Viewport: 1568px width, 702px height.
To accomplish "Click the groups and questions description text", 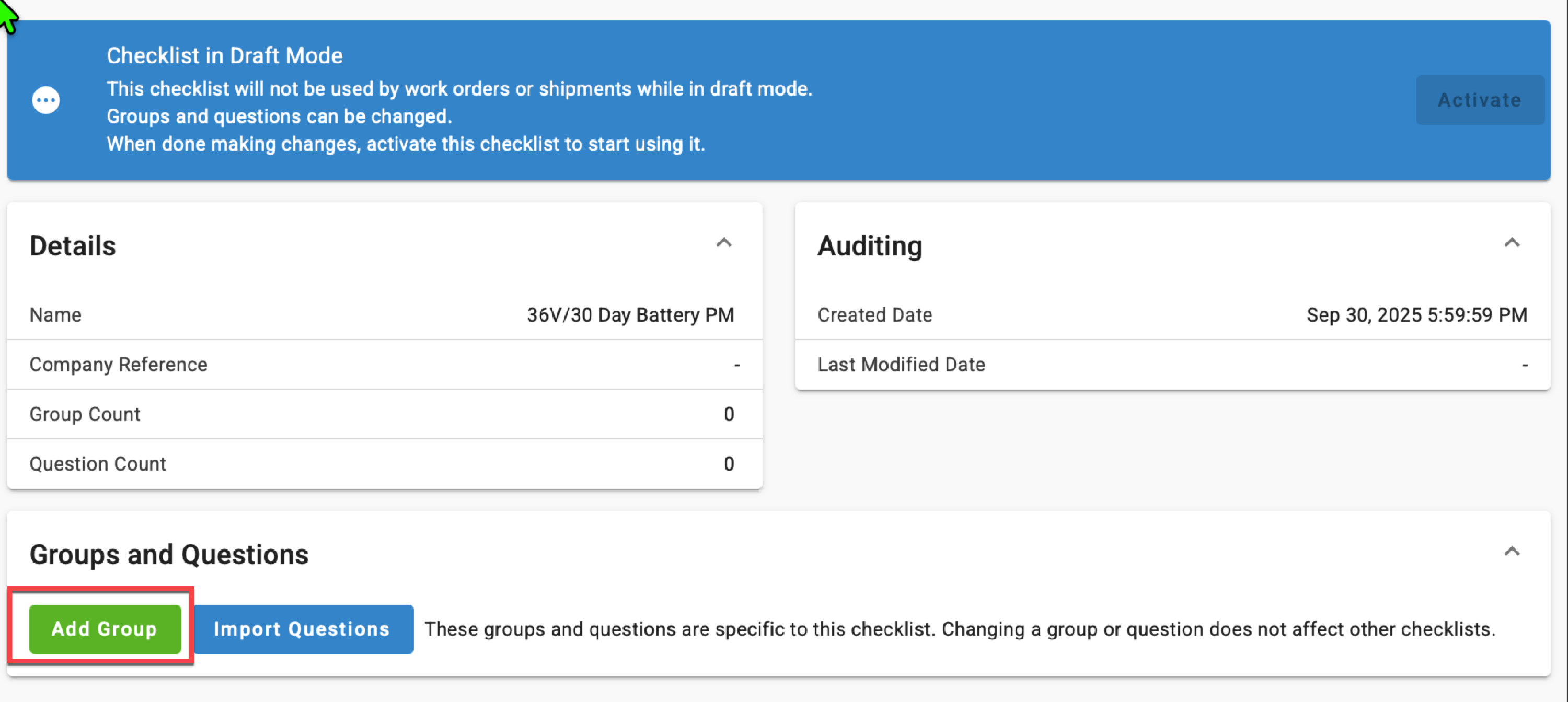I will [959, 629].
